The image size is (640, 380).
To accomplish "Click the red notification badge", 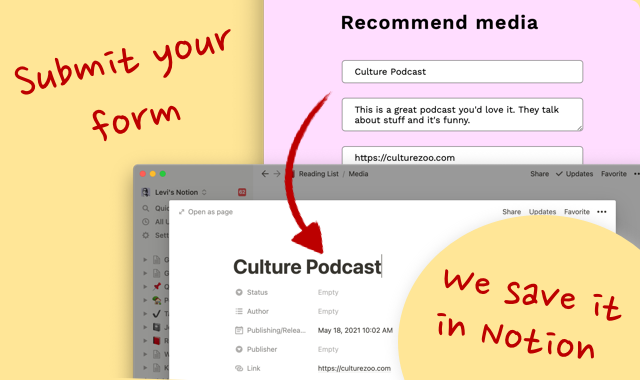I will click(x=242, y=192).
